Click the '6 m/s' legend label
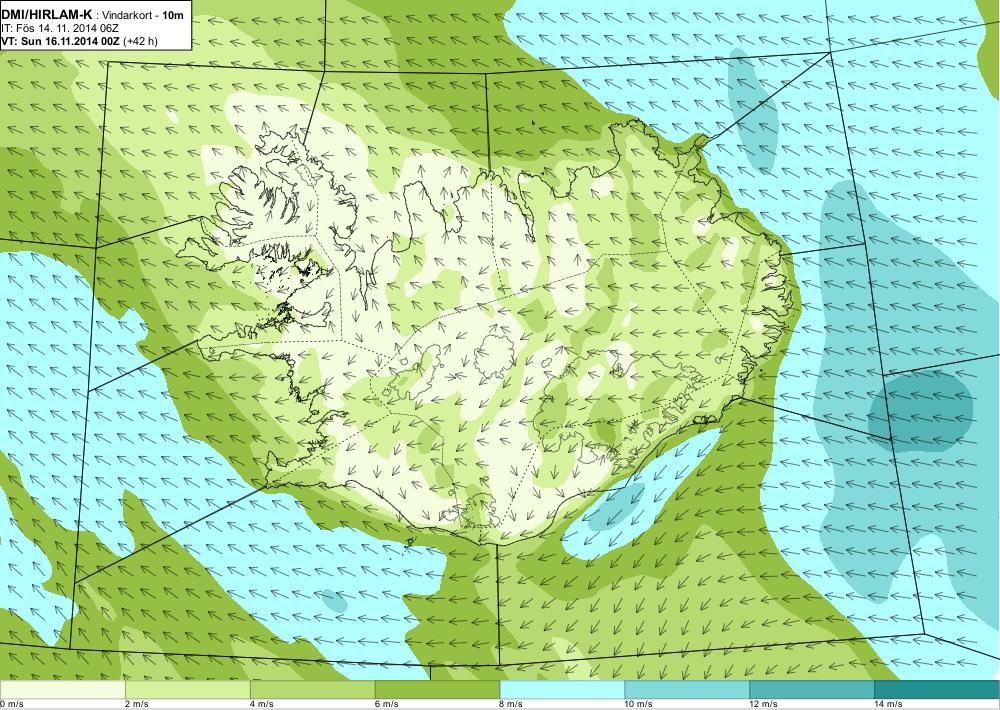This screenshot has width=1000, height=710. point(387,704)
